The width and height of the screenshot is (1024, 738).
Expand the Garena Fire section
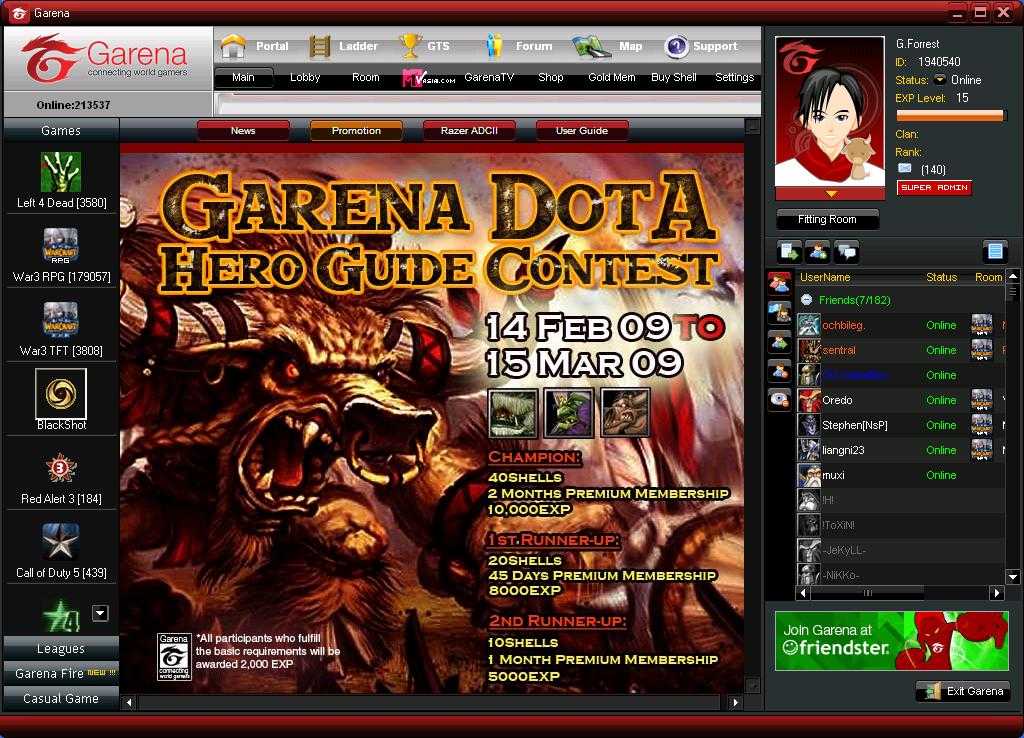61,673
